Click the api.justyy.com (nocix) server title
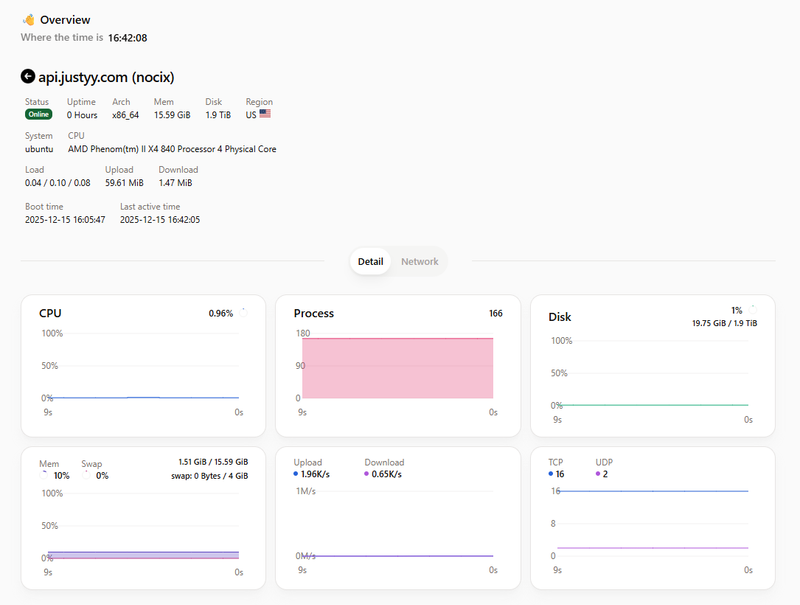This screenshot has width=800, height=605. [x=107, y=76]
